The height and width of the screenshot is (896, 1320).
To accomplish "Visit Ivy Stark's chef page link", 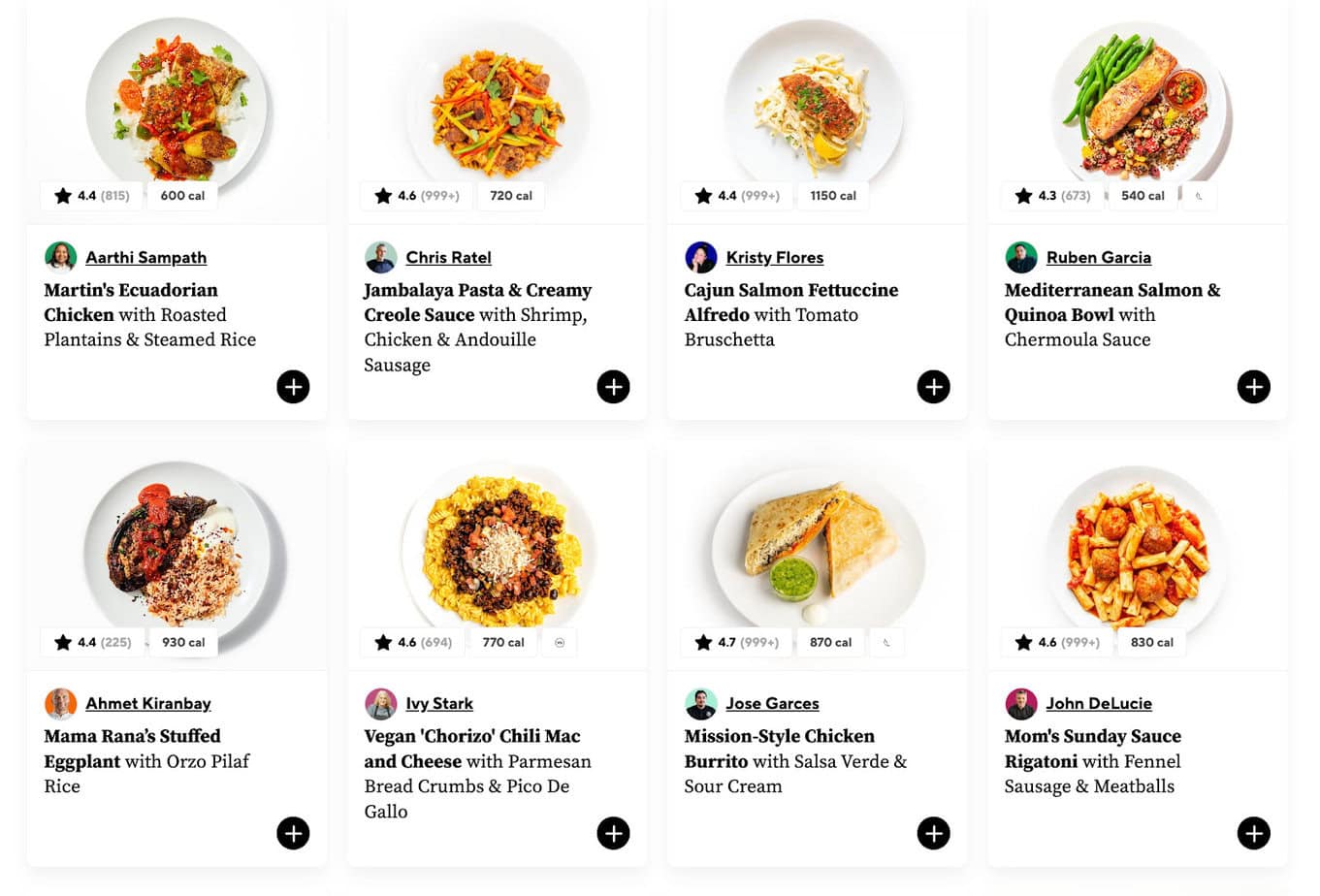I will click(439, 703).
